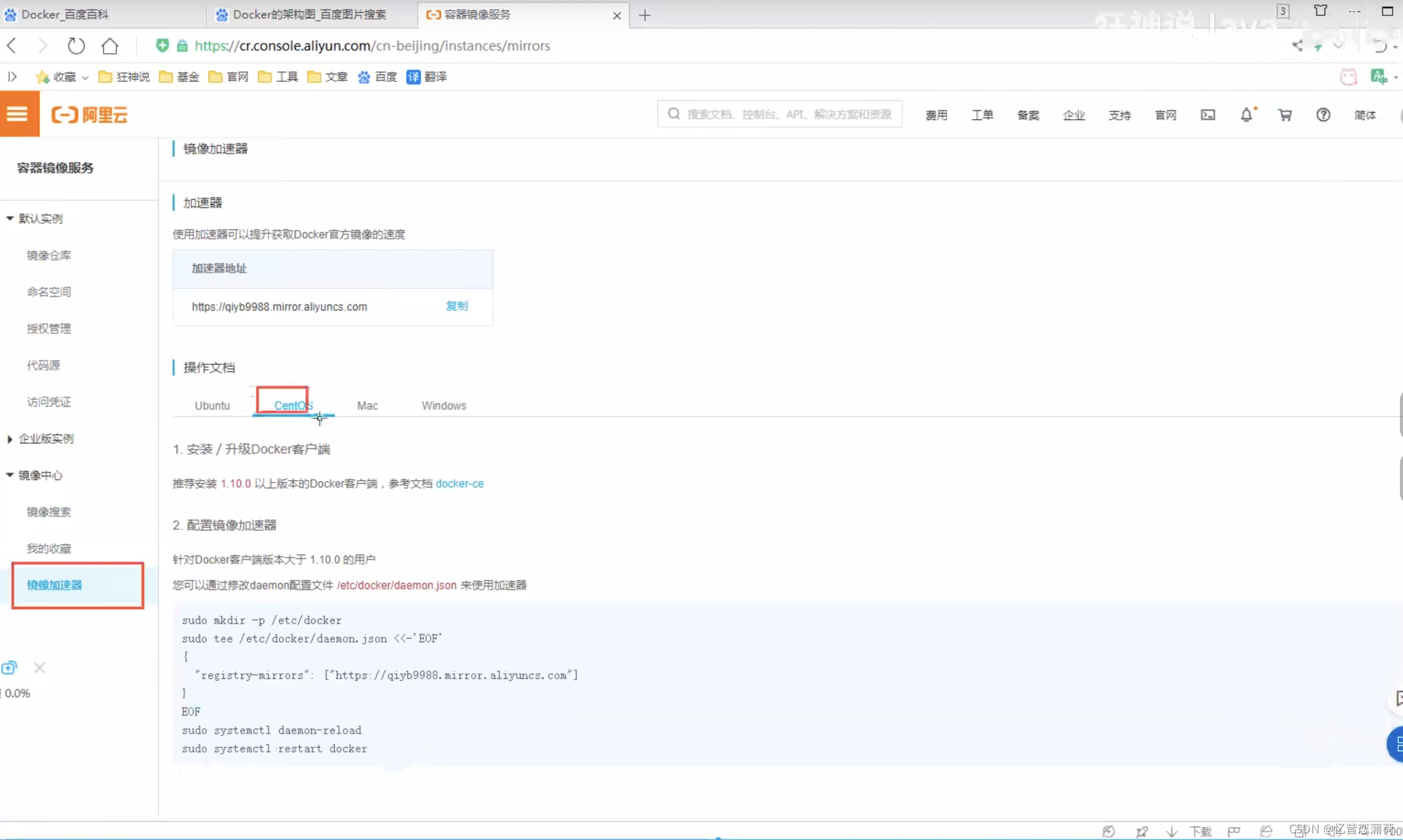Open the 百度 bookmark
The width and height of the screenshot is (1403, 840).
377,77
